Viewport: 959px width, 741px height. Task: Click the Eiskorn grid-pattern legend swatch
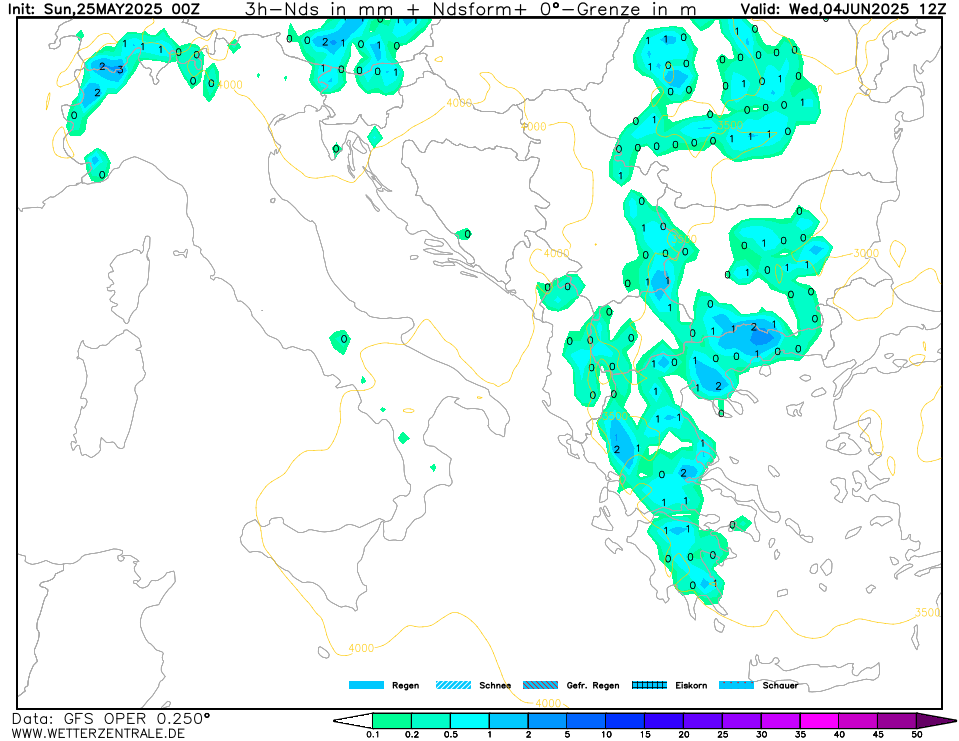point(649,685)
